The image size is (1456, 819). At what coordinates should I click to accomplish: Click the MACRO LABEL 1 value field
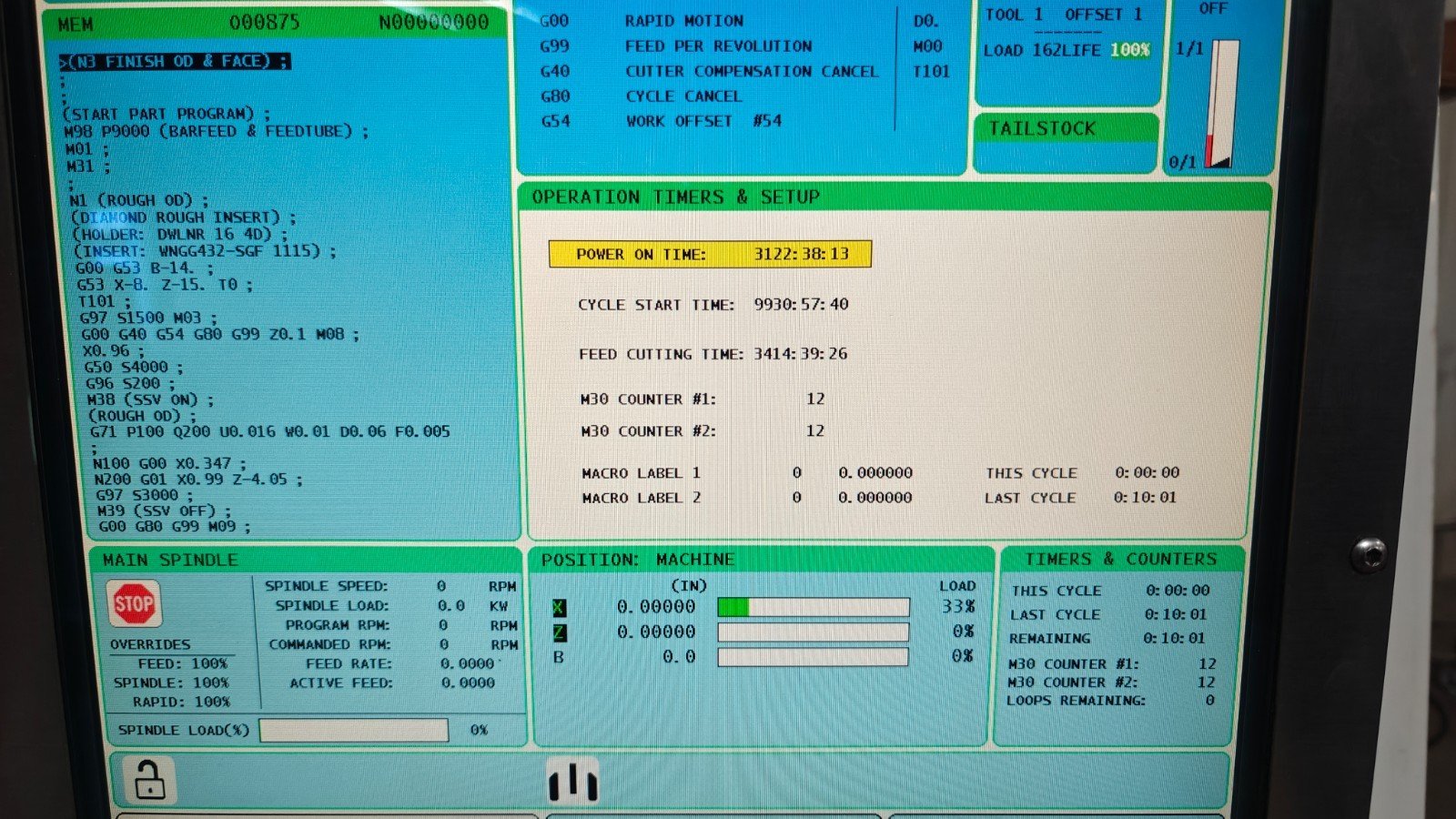874,473
